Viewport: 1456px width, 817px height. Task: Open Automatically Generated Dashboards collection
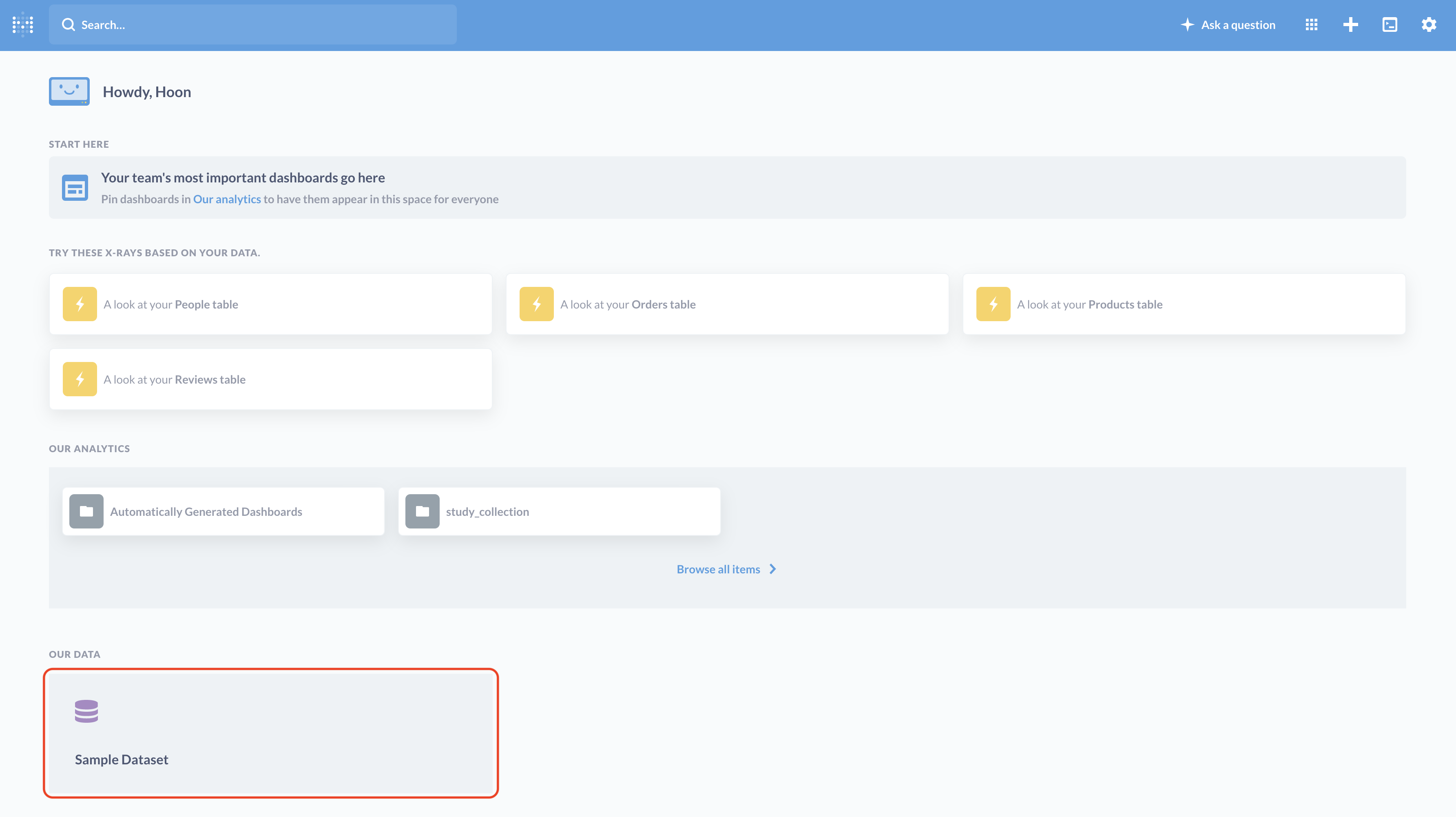(x=223, y=512)
